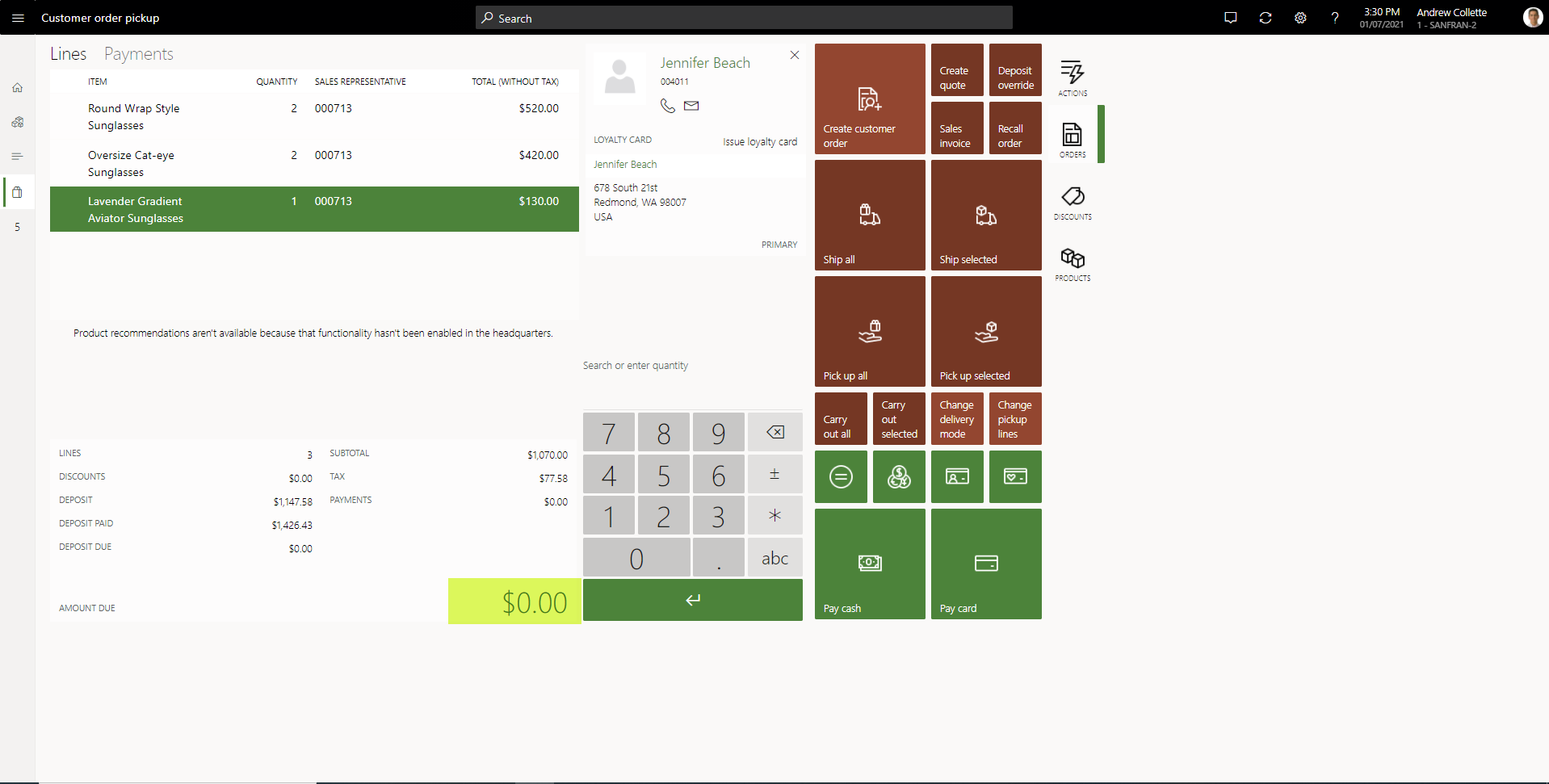1549x784 pixels.
Task: Click numpad key 3
Action: click(718, 516)
